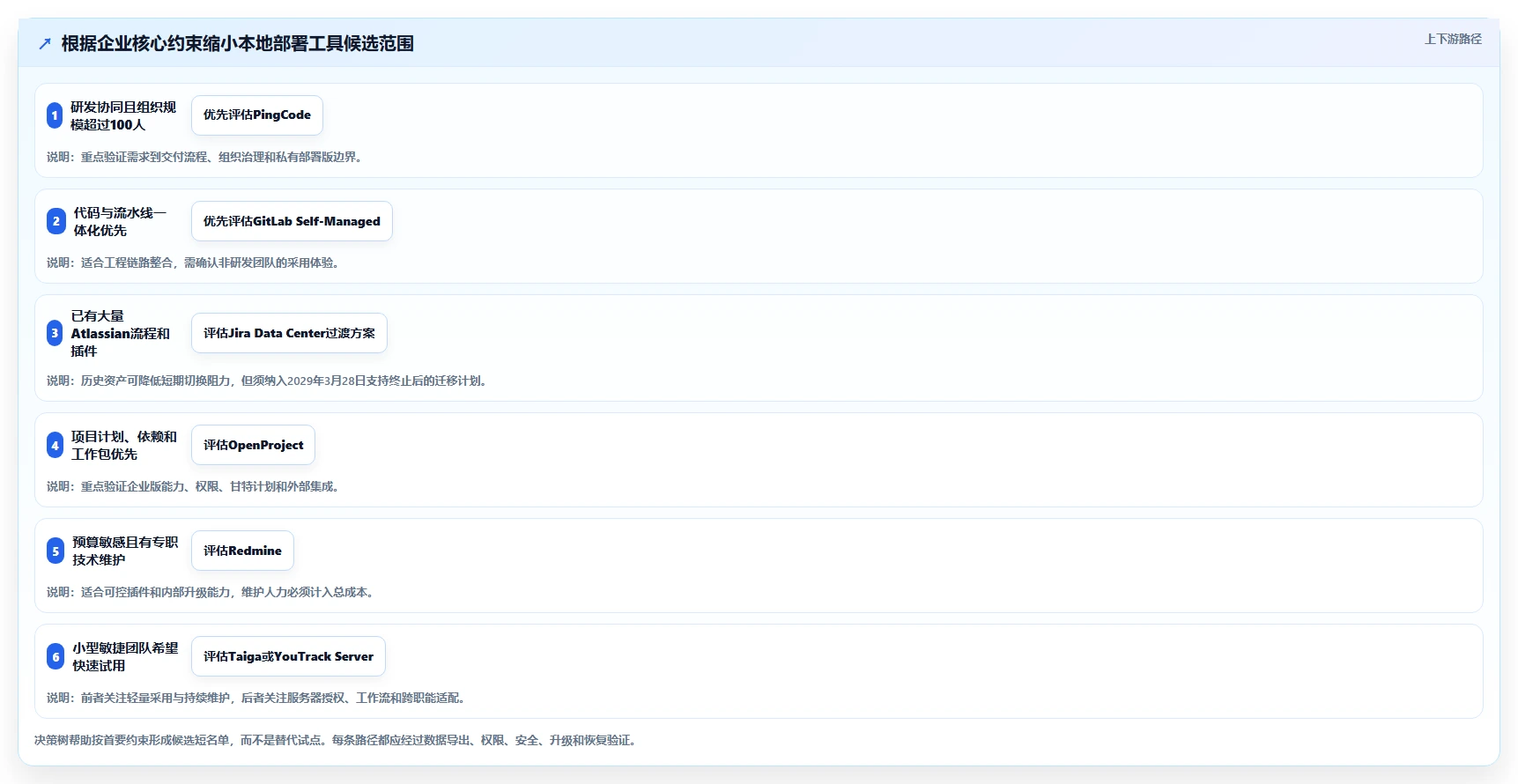This screenshot has height=784, width=1518.
Task: Click the note about 前者关注轻量采用与持续维护
Action: click(x=256, y=698)
